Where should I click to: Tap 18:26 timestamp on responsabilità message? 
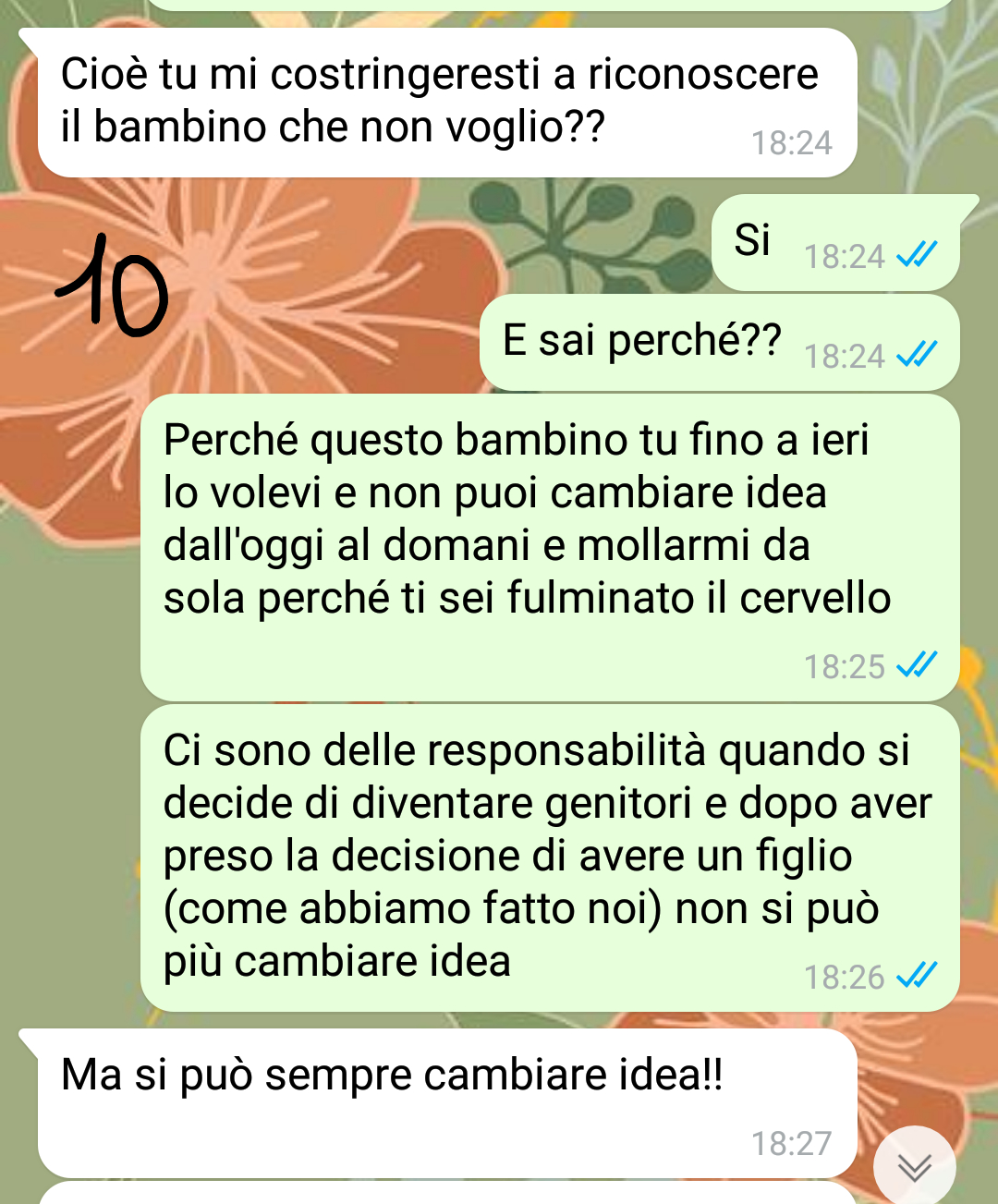click(x=845, y=977)
